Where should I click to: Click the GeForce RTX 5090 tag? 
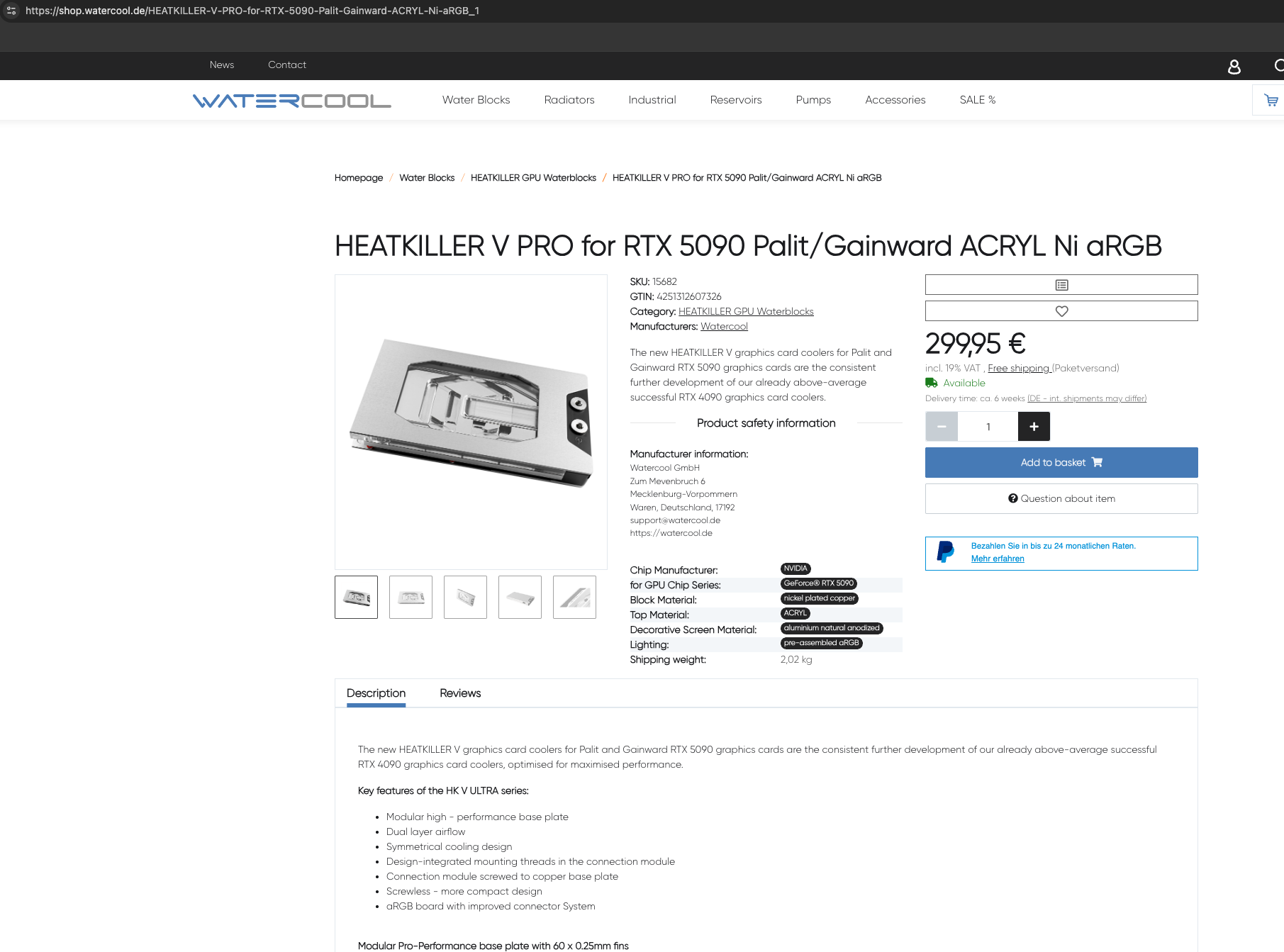pos(819,583)
